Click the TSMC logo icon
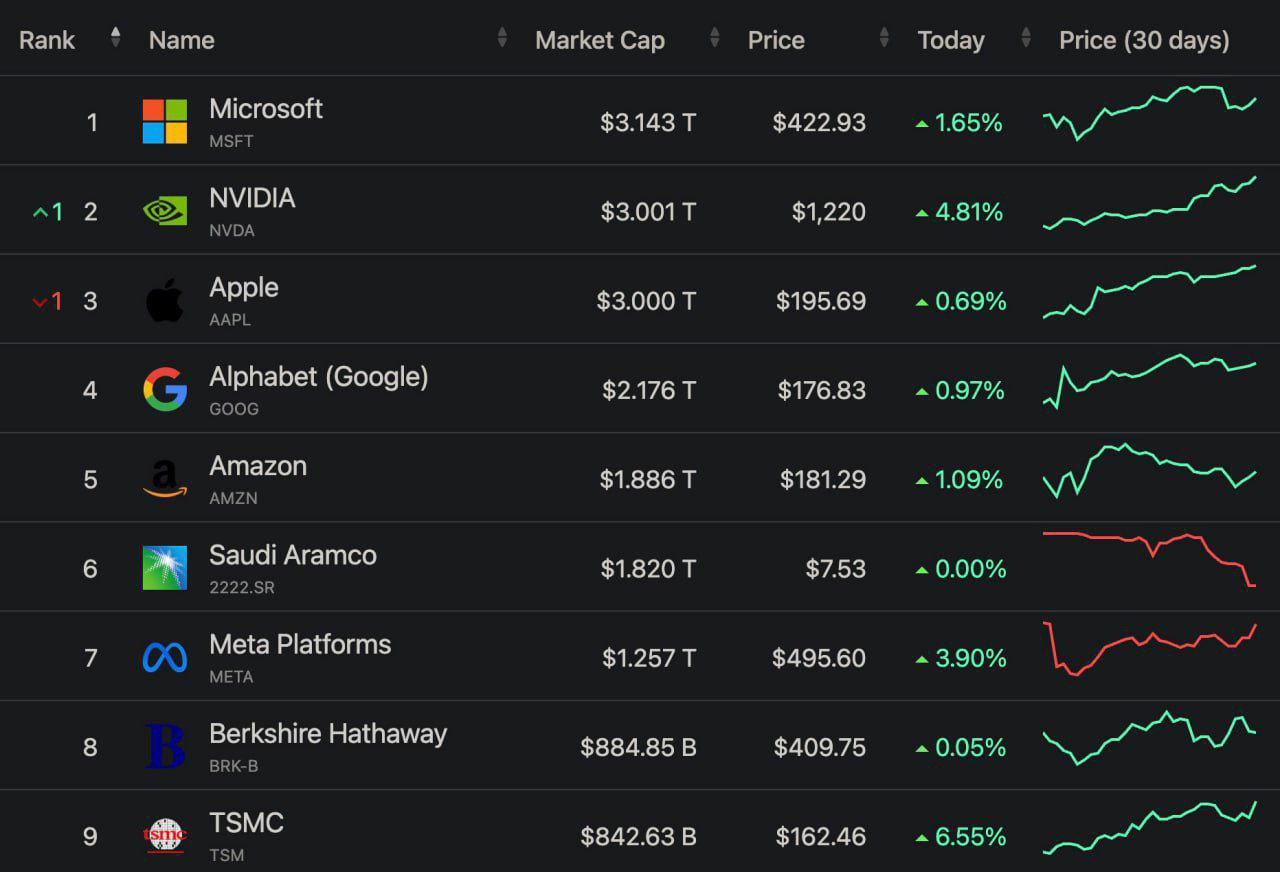The height and width of the screenshot is (872, 1280). 165,835
